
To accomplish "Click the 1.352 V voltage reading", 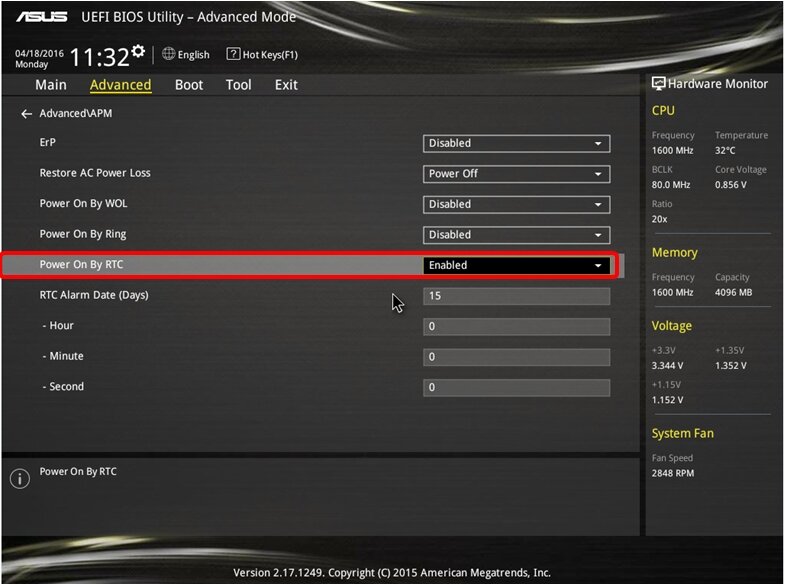I will (730, 365).
